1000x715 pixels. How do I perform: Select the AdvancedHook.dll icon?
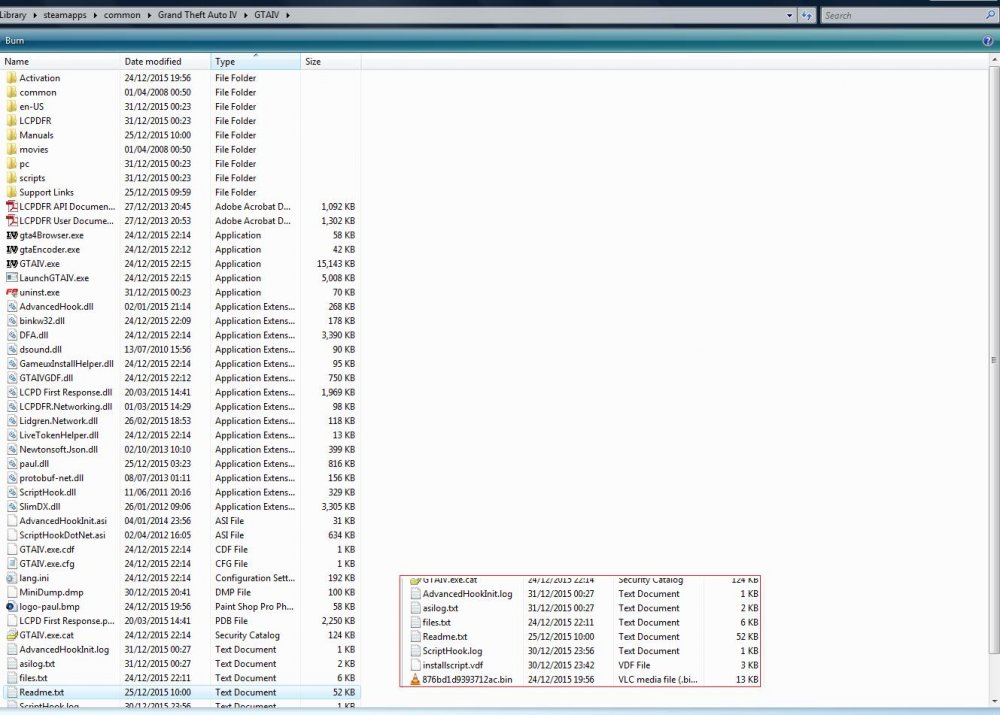coord(11,307)
